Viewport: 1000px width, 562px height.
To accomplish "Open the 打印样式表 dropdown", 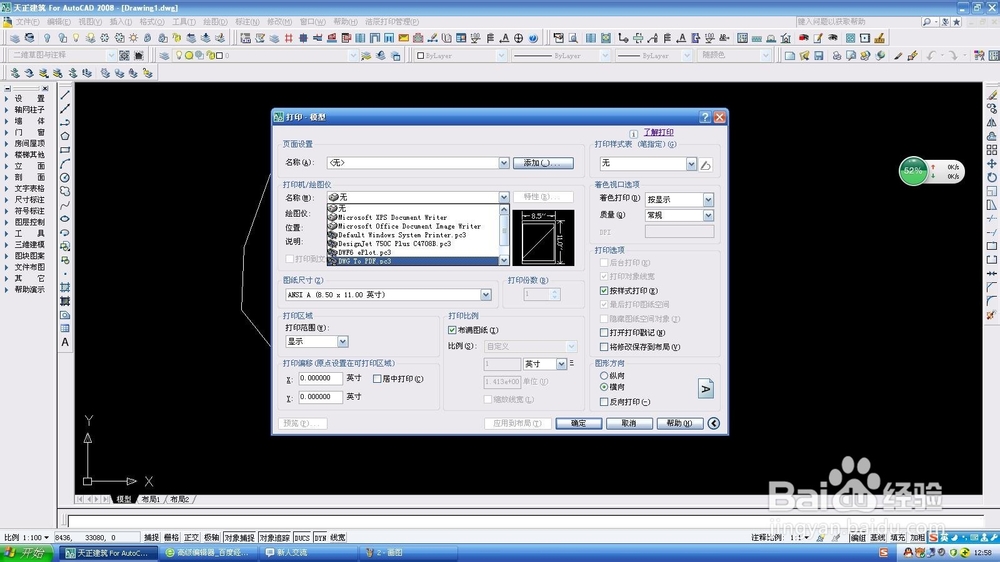I will (691, 164).
